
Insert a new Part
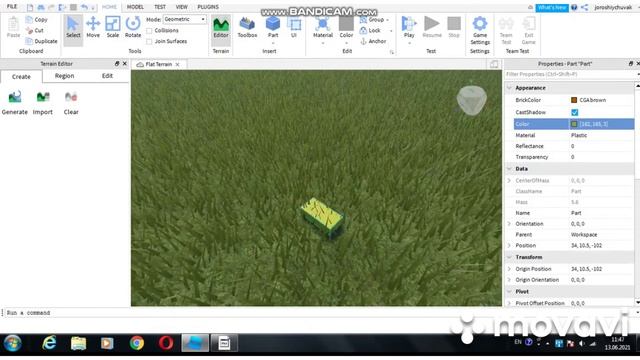point(273,27)
